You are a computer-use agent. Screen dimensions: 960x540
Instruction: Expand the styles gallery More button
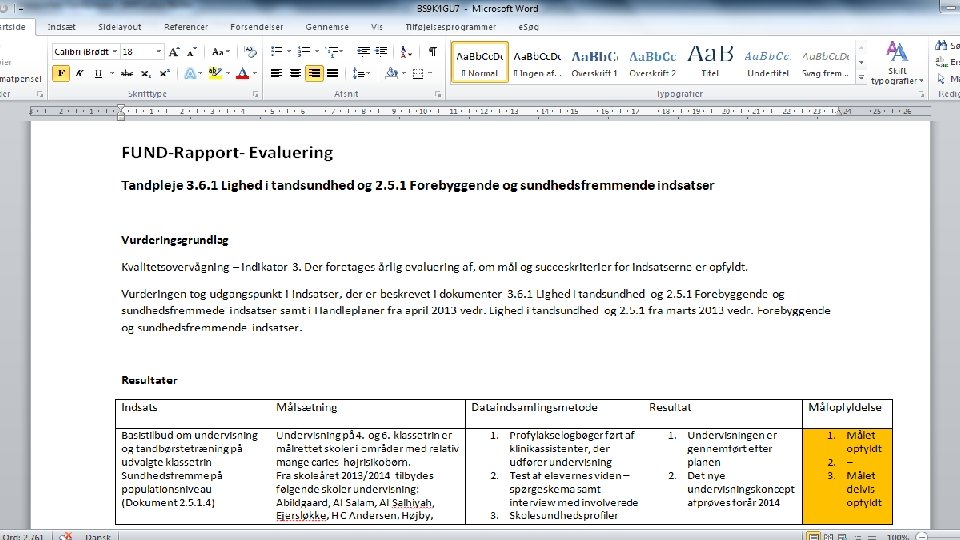(x=861, y=77)
